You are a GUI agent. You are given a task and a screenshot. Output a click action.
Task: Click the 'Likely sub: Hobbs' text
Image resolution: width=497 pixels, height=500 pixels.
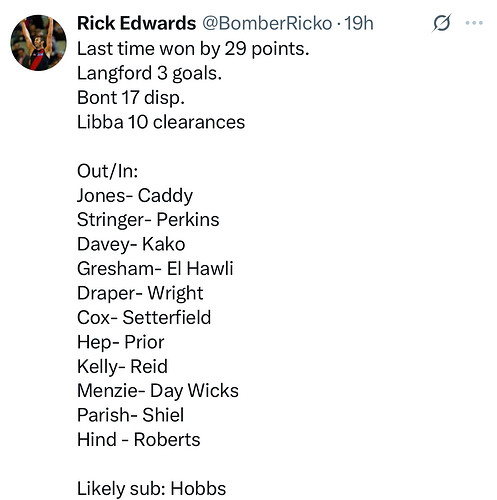(x=151, y=489)
